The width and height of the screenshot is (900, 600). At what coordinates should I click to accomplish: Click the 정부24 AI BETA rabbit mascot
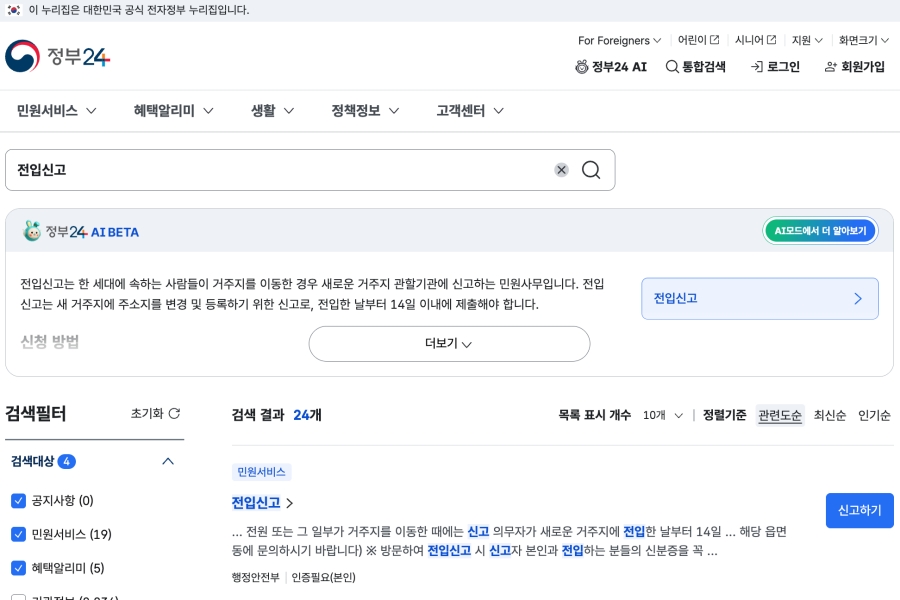tap(32, 231)
